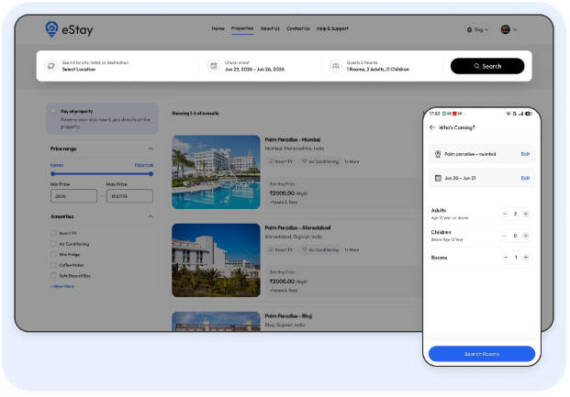
Task: Check the Coffee Maker amenity checkbox
Action: click(x=53, y=265)
